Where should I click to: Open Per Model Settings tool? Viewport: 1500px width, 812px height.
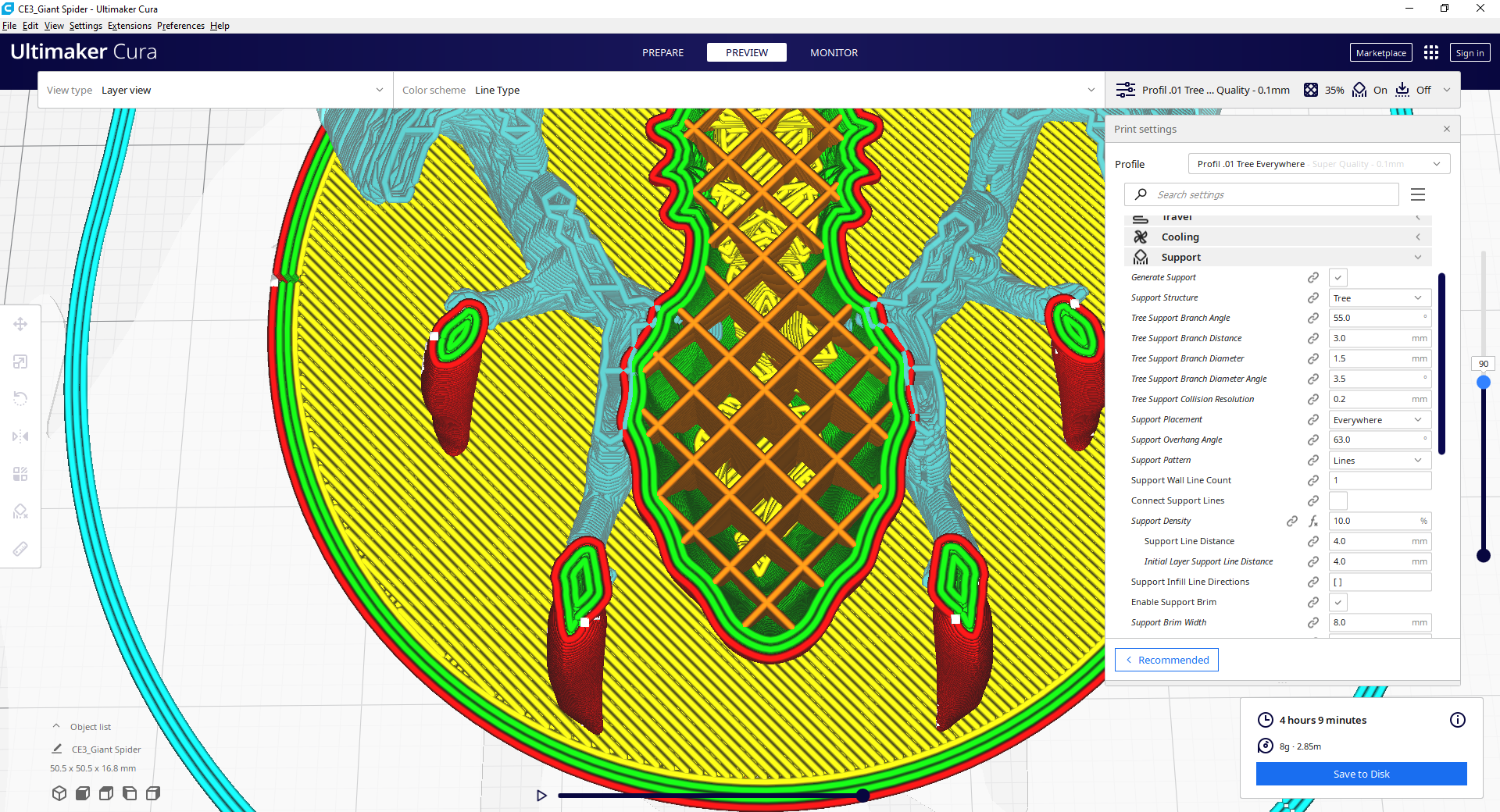coord(20,474)
